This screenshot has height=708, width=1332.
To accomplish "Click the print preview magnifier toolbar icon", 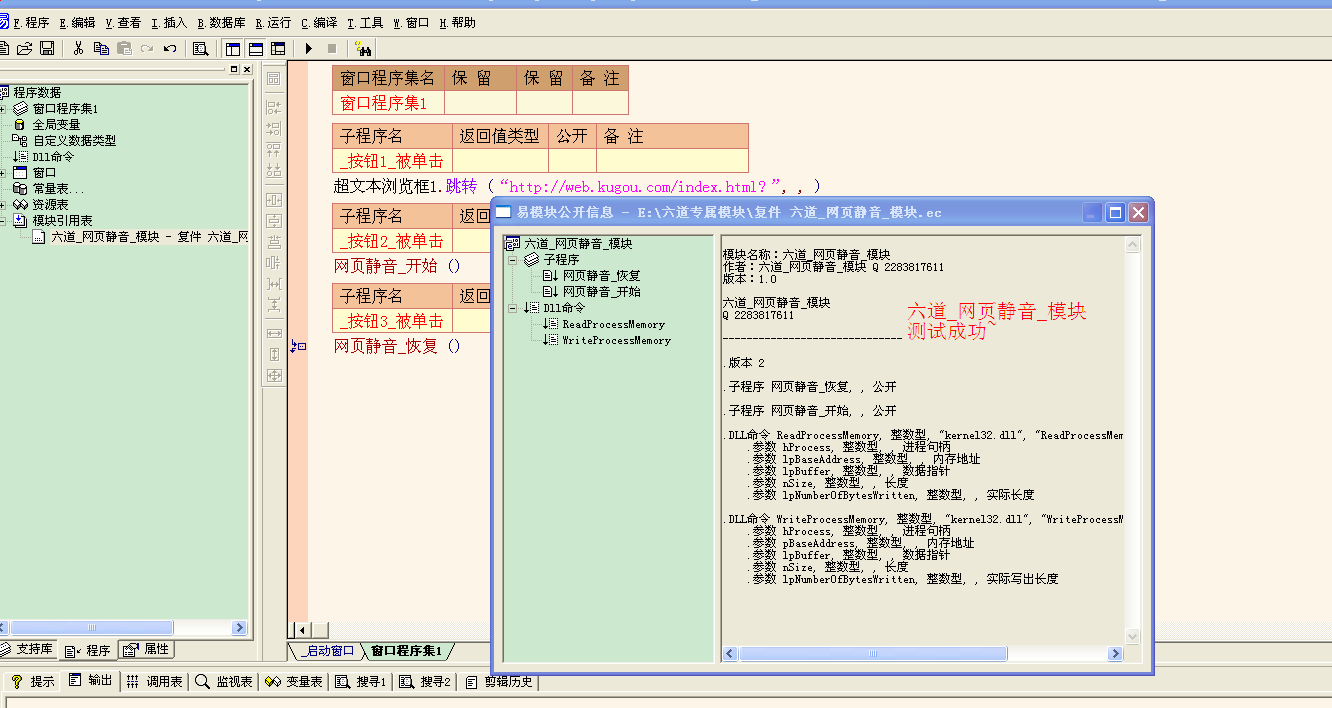I will pos(201,48).
